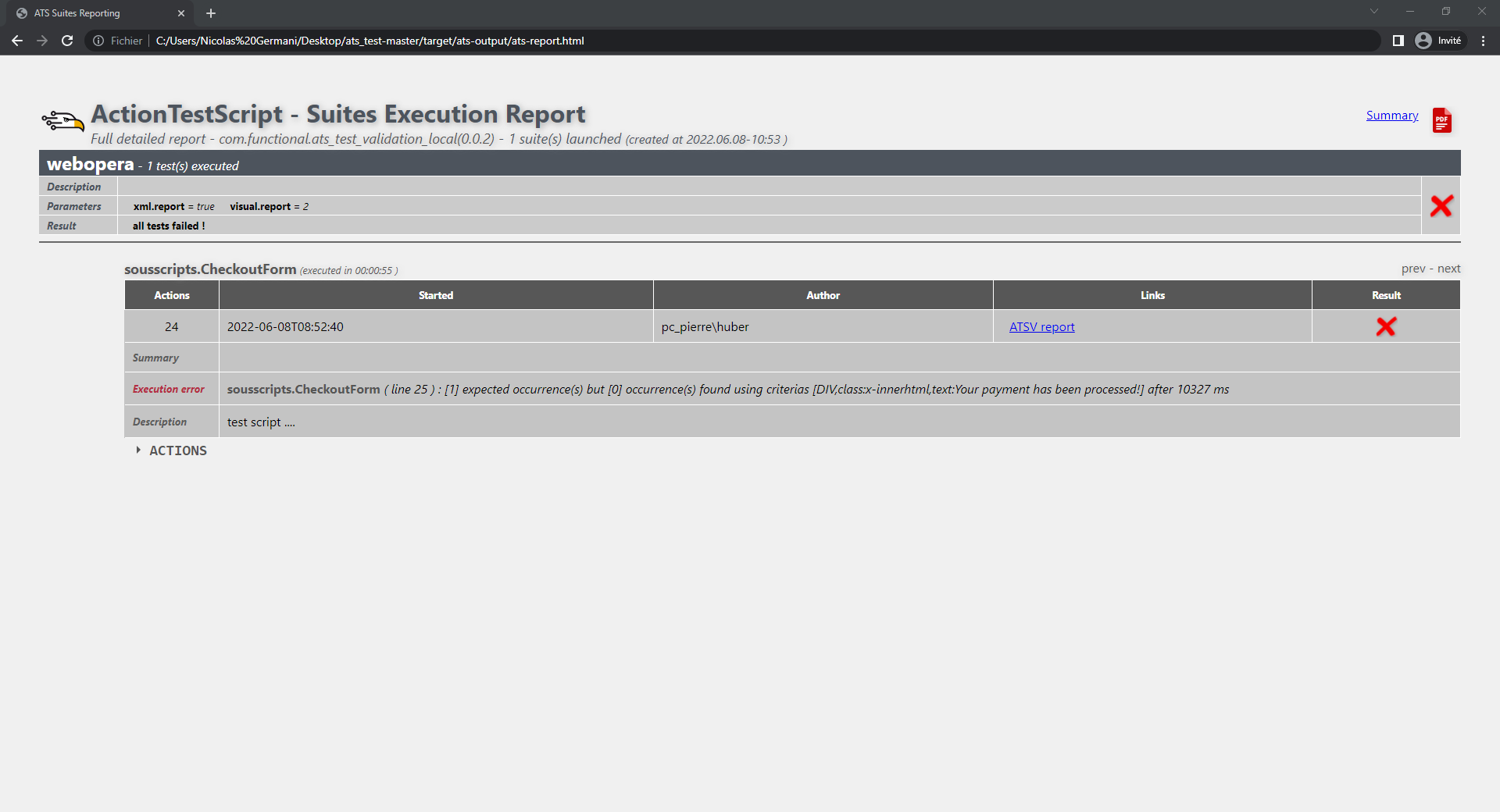
Task: Click the ATS eagle logo
Action: (x=62, y=121)
